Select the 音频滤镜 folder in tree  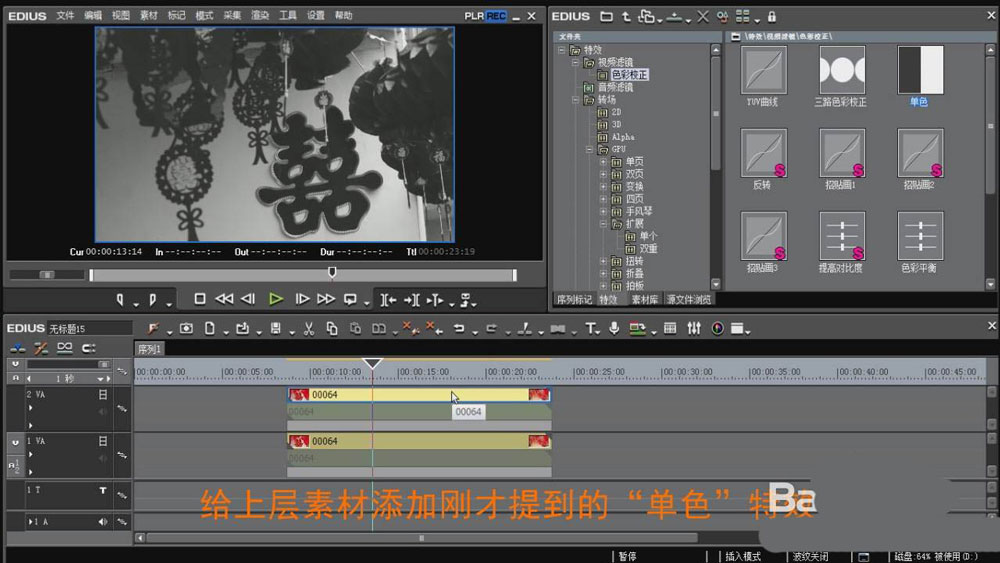pos(615,87)
